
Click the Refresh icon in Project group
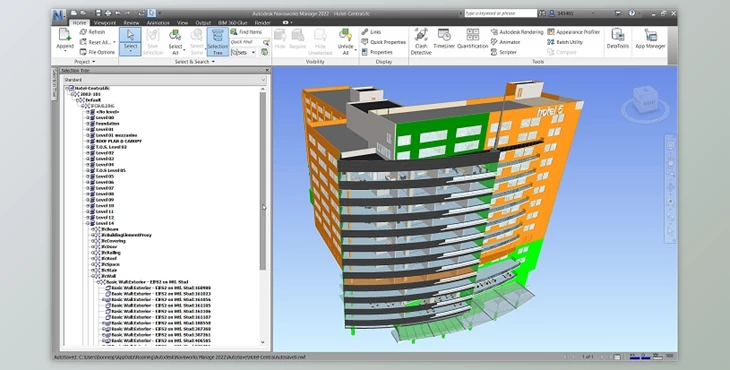pos(83,32)
